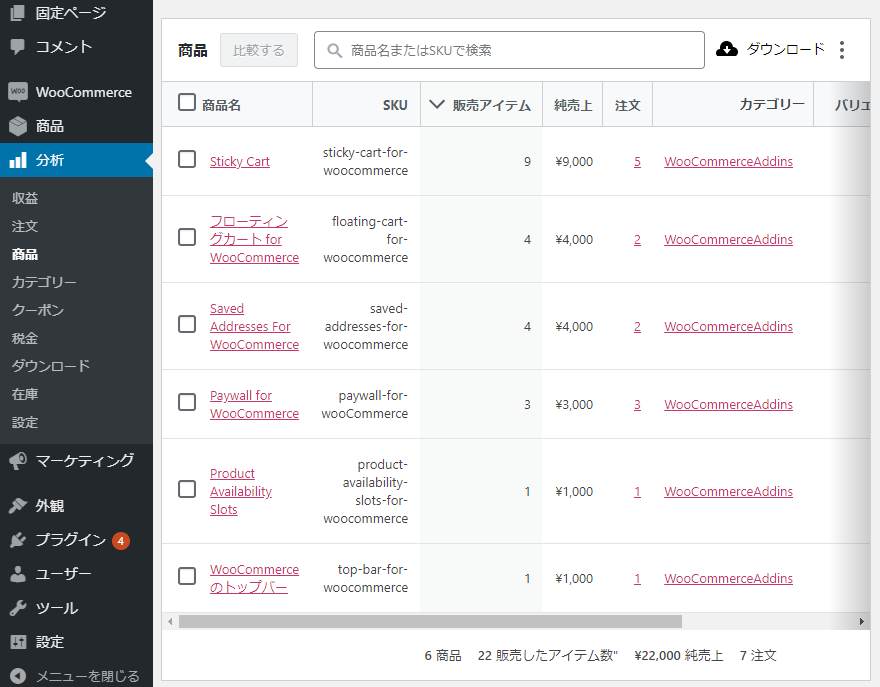Click the 設定 sliders icon at sidebar bottom
The height and width of the screenshot is (687, 880).
coord(18,642)
